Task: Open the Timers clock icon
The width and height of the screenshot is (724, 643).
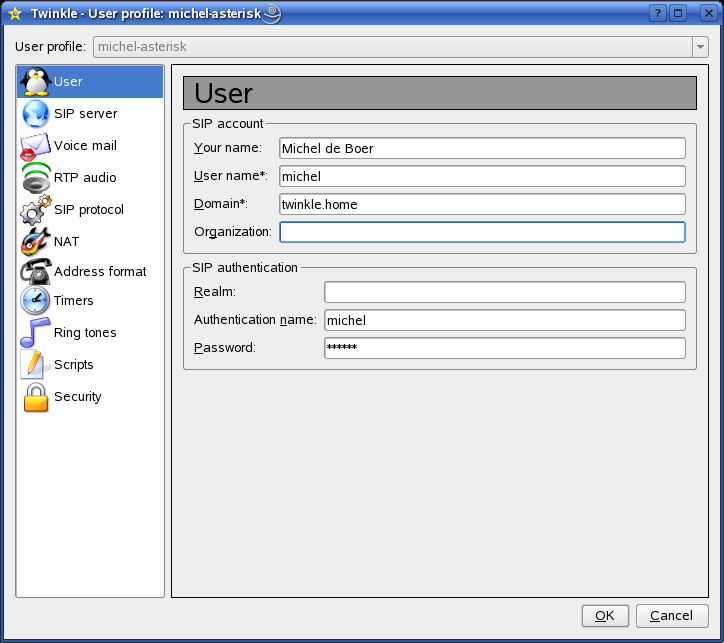Action: pyautogui.click(x=36, y=301)
